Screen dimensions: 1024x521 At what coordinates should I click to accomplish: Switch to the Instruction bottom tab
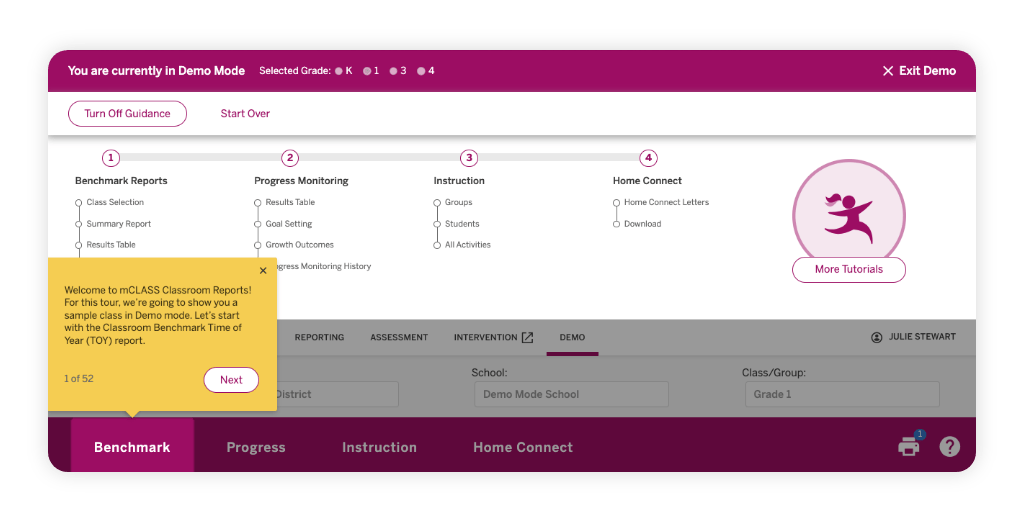pos(379,447)
